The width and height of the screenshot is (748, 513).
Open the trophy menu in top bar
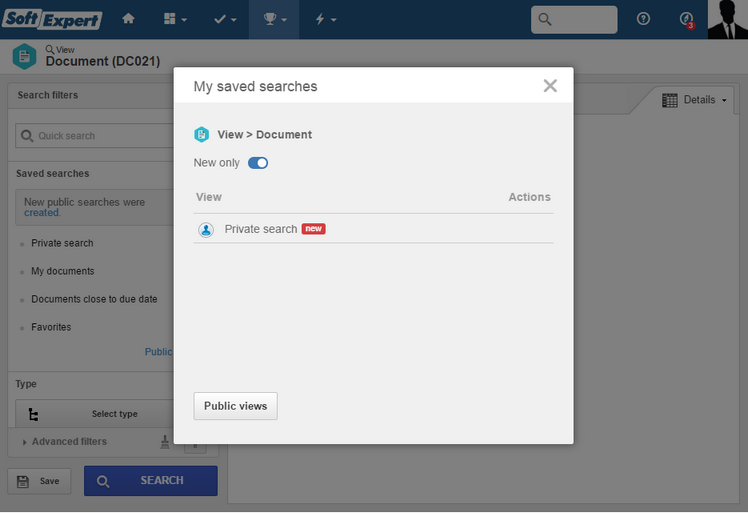(x=275, y=19)
